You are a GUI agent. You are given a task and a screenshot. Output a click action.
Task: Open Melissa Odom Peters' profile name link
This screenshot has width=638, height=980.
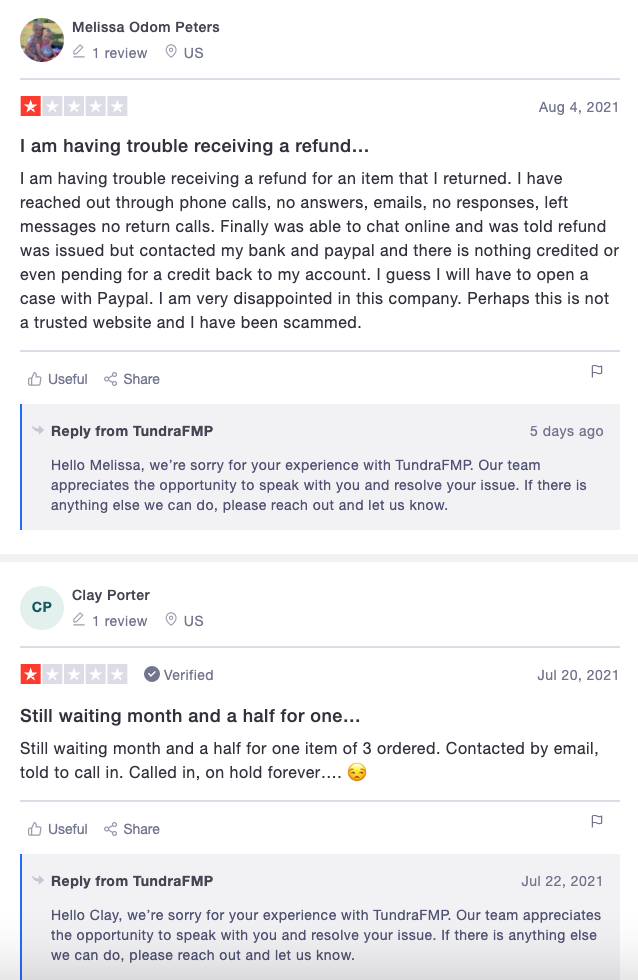click(146, 27)
